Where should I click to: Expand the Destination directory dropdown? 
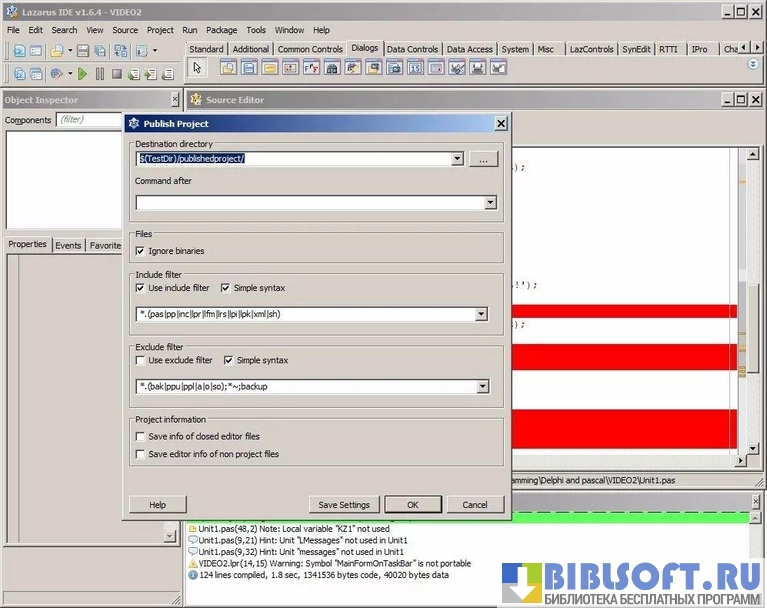tap(457, 159)
